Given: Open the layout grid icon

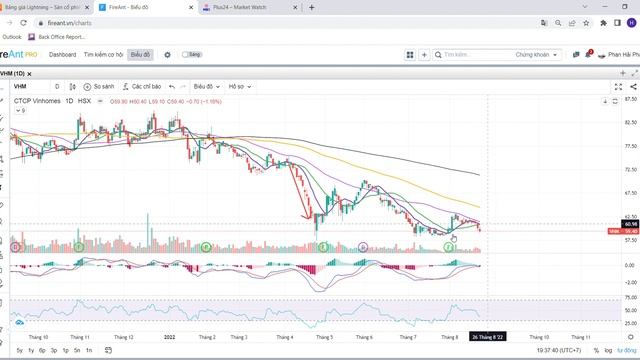Looking at the screenshot, I should click(410, 55).
